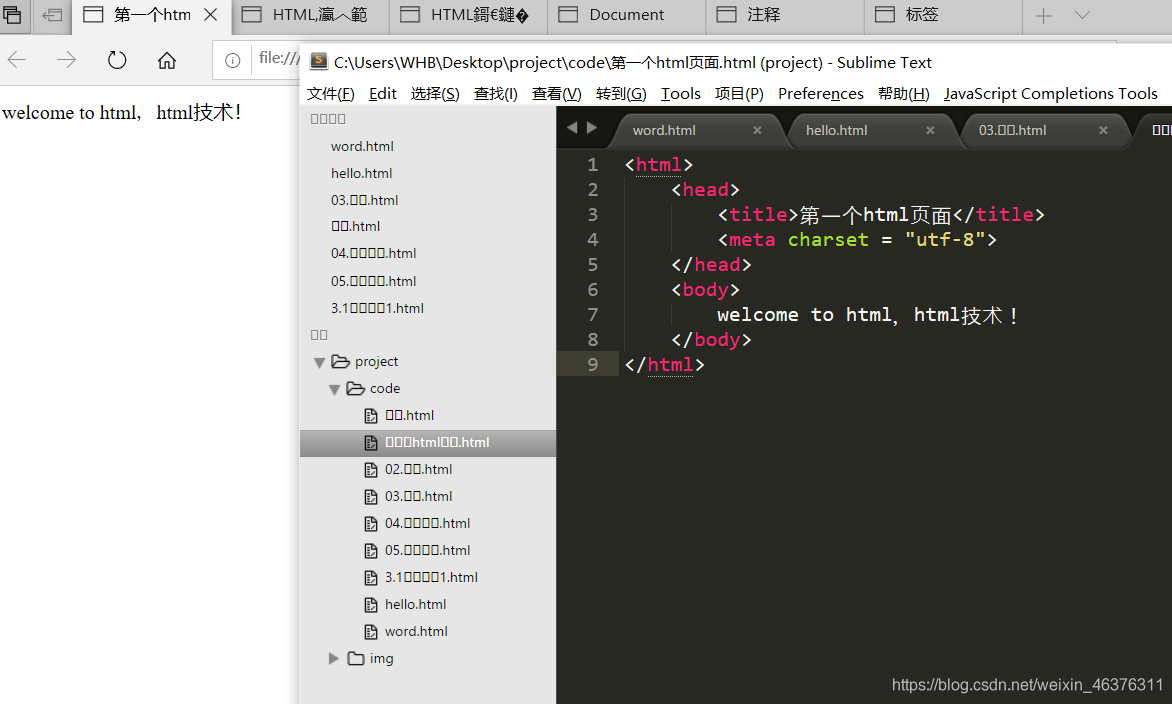Viewport: 1172px width, 704px height.
Task: Open a new browser tab with plus icon
Action: pos(1043,15)
